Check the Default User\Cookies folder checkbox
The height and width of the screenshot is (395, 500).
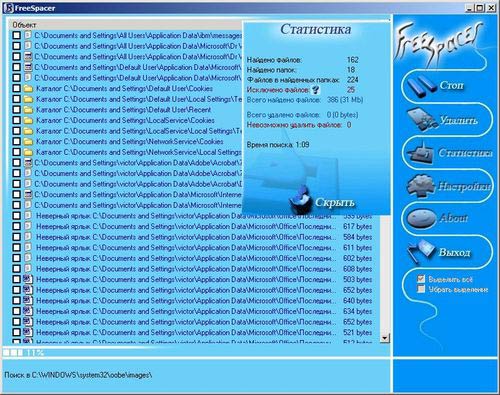click(16, 88)
